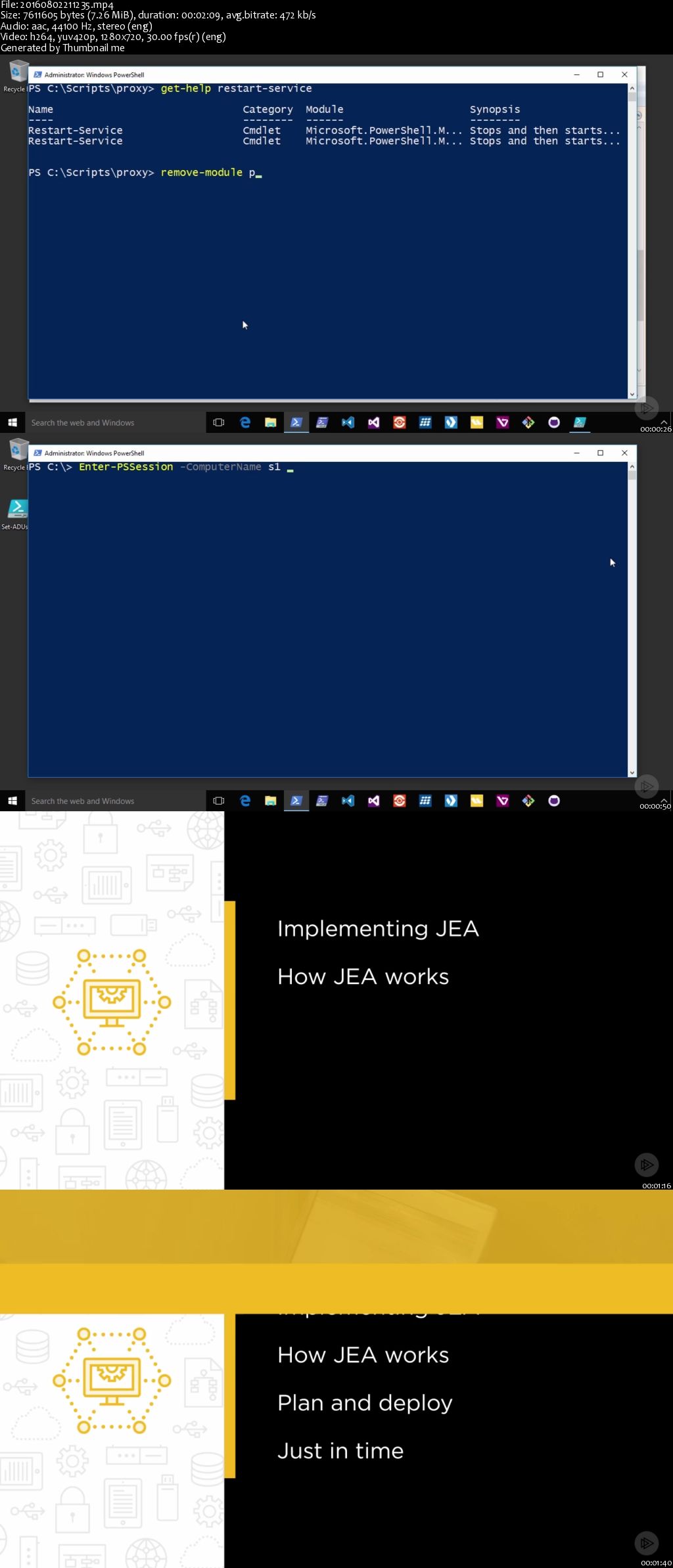Launch Visual Studio Code in first frame taskbar
The width and height of the screenshot is (673, 1568).
click(348, 422)
